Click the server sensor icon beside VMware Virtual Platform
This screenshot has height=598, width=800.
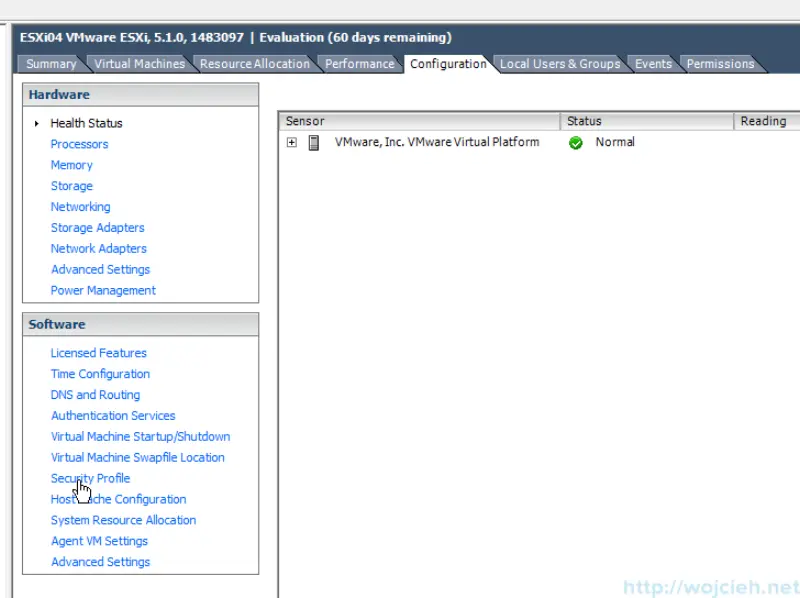(312, 142)
